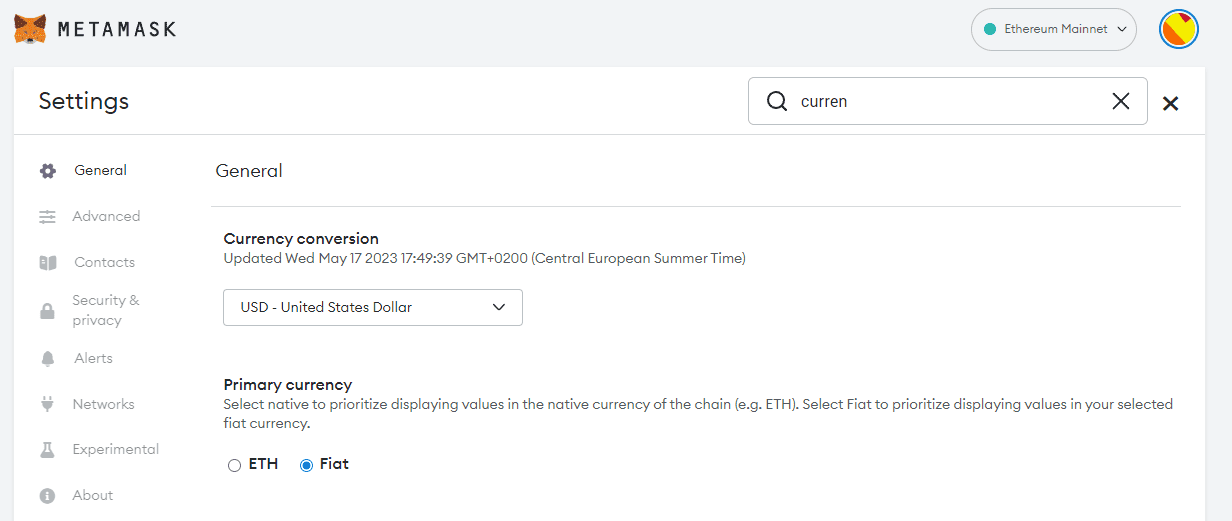Image resolution: width=1232 pixels, height=521 pixels.
Task: Click the Contacts book icon
Action: 47,263
